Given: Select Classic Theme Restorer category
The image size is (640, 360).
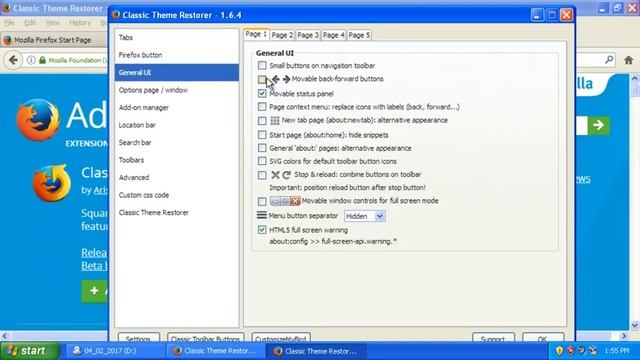Looking at the screenshot, I should 177,213.
